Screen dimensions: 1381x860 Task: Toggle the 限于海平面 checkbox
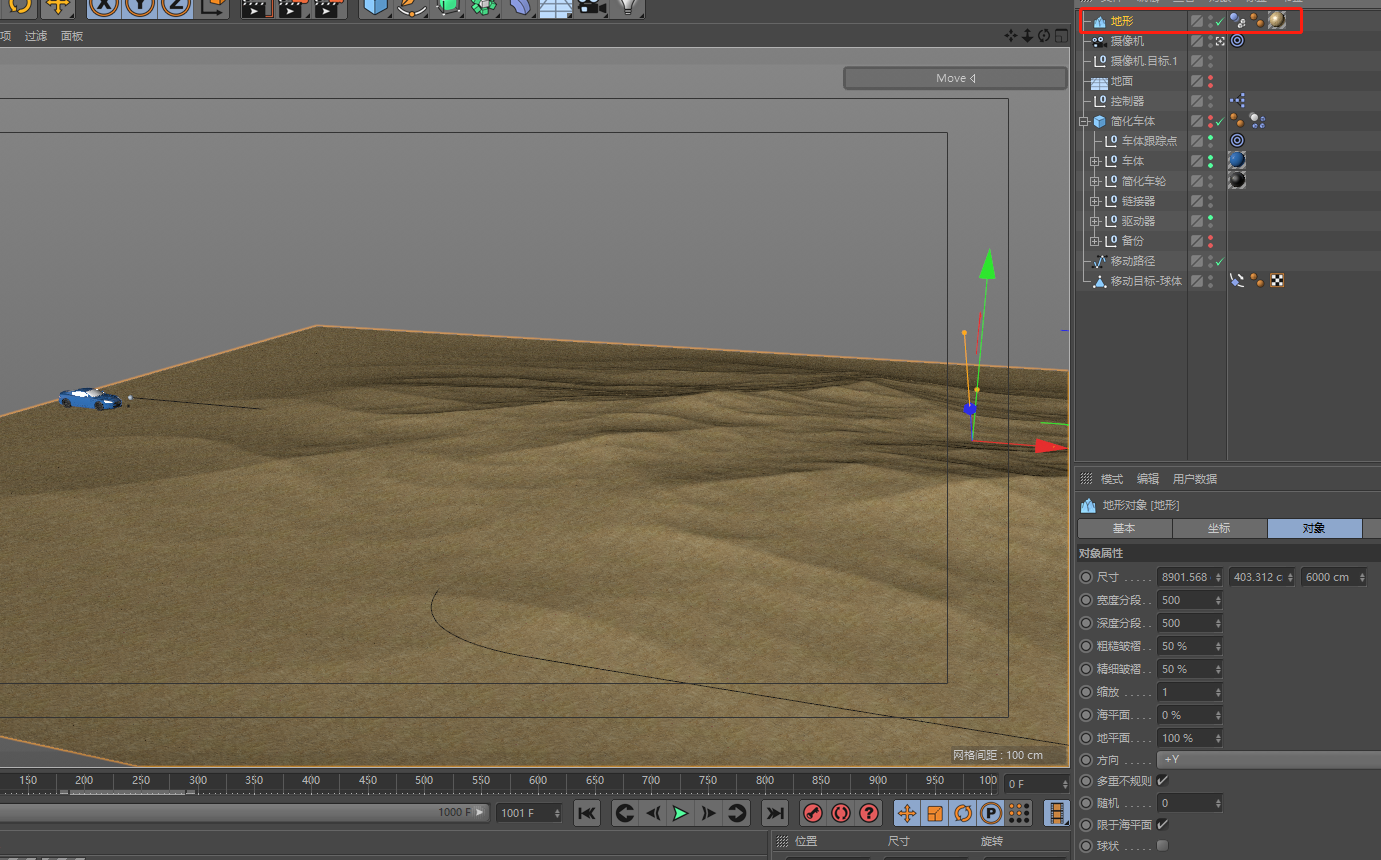pos(1162,825)
